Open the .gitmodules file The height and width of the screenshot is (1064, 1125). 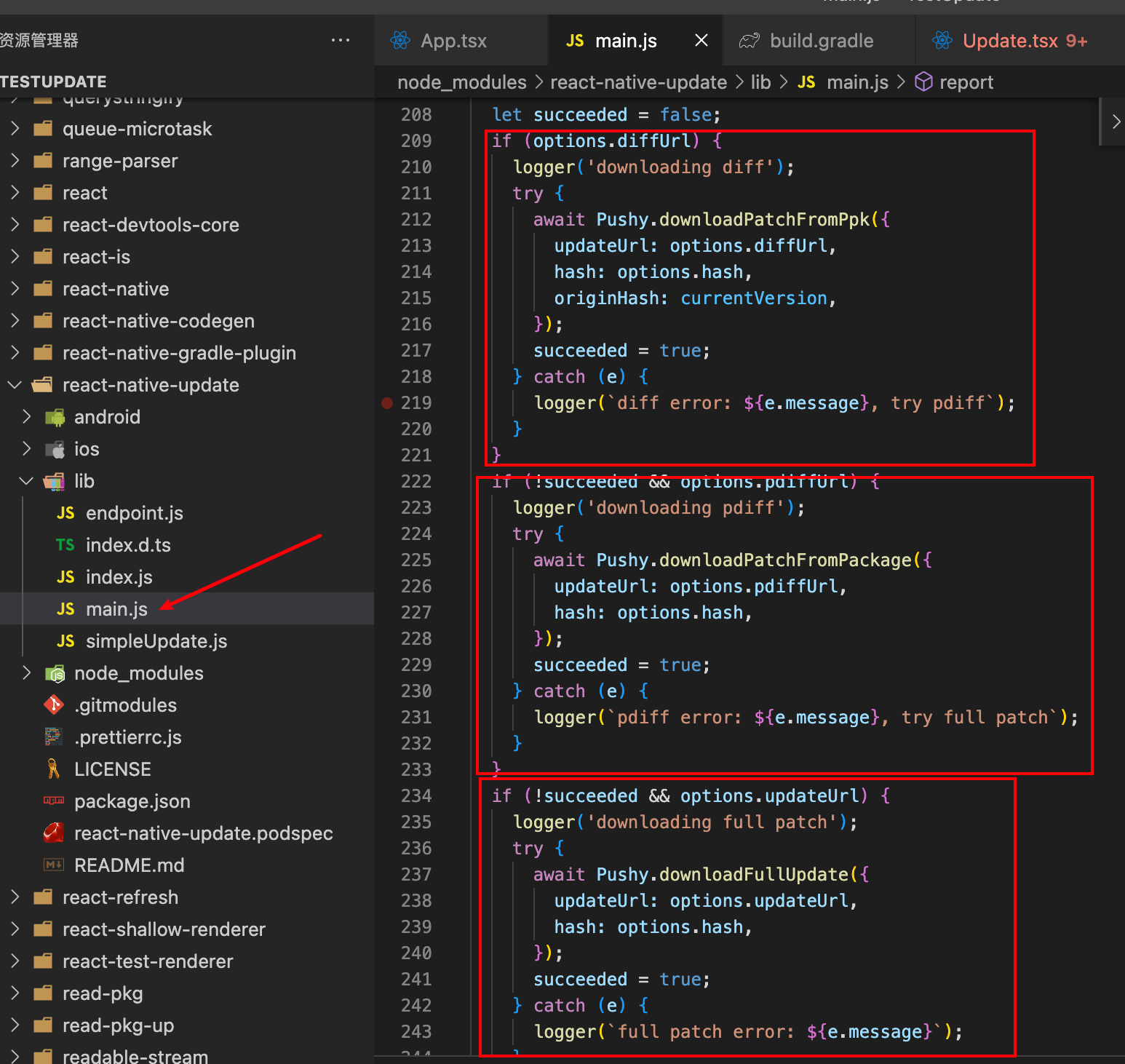click(x=125, y=705)
